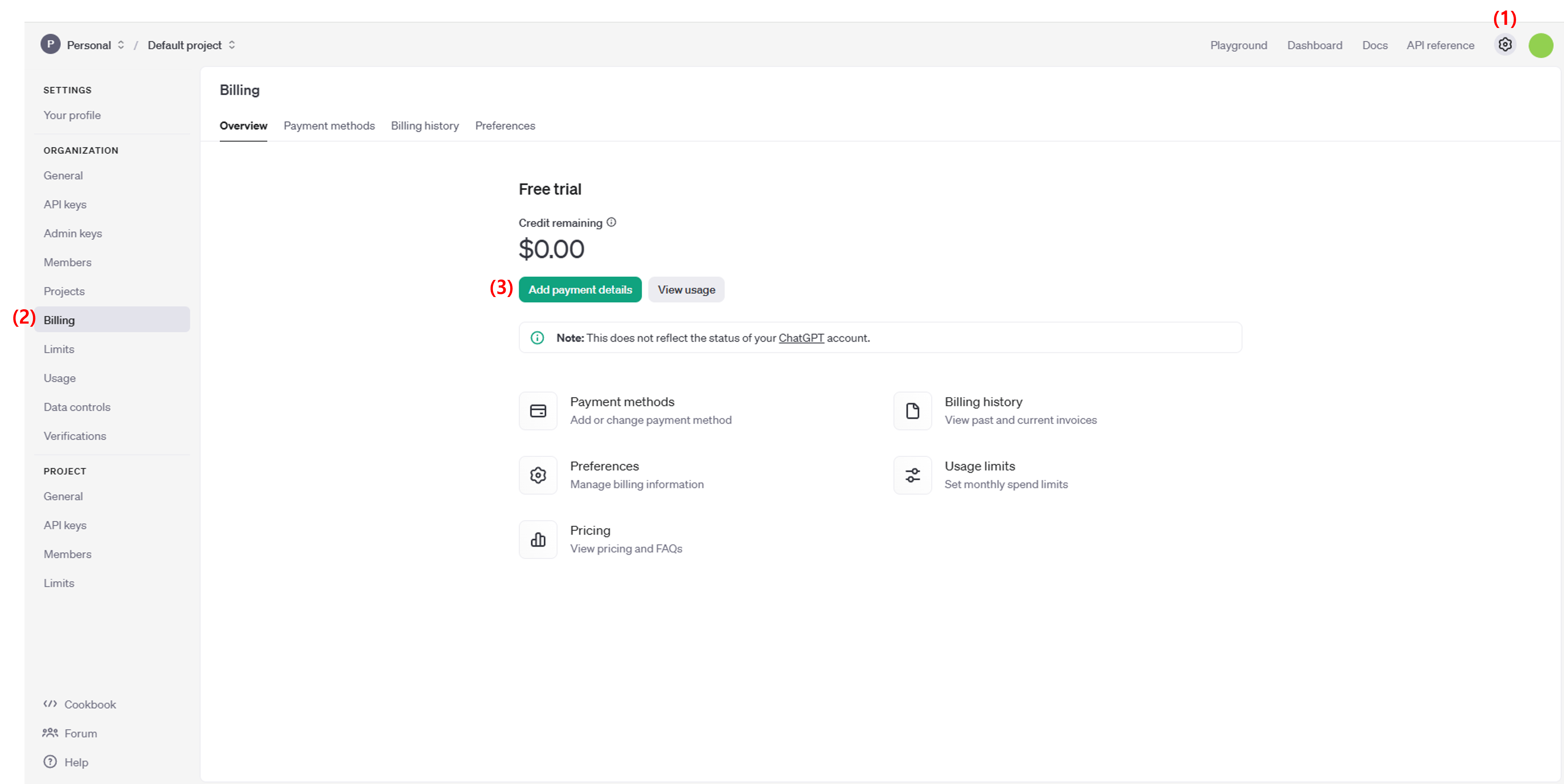Click the green user avatar circle

1540,45
